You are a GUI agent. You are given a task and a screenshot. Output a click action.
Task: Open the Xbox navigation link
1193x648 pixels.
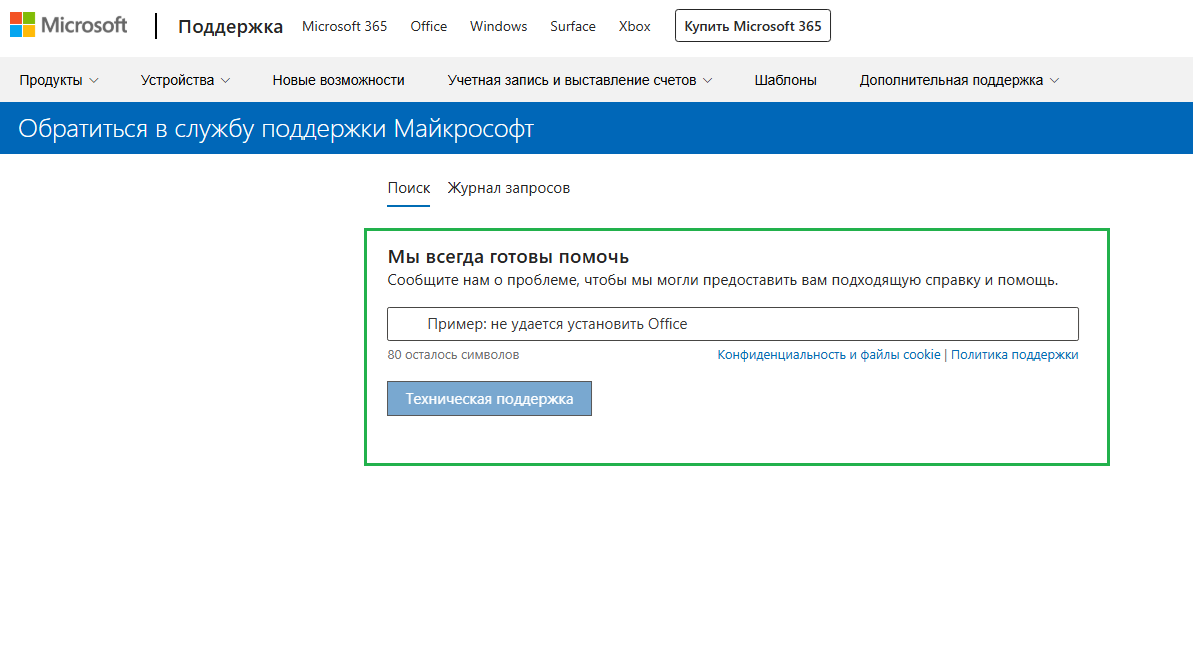[x=634, y=26]
